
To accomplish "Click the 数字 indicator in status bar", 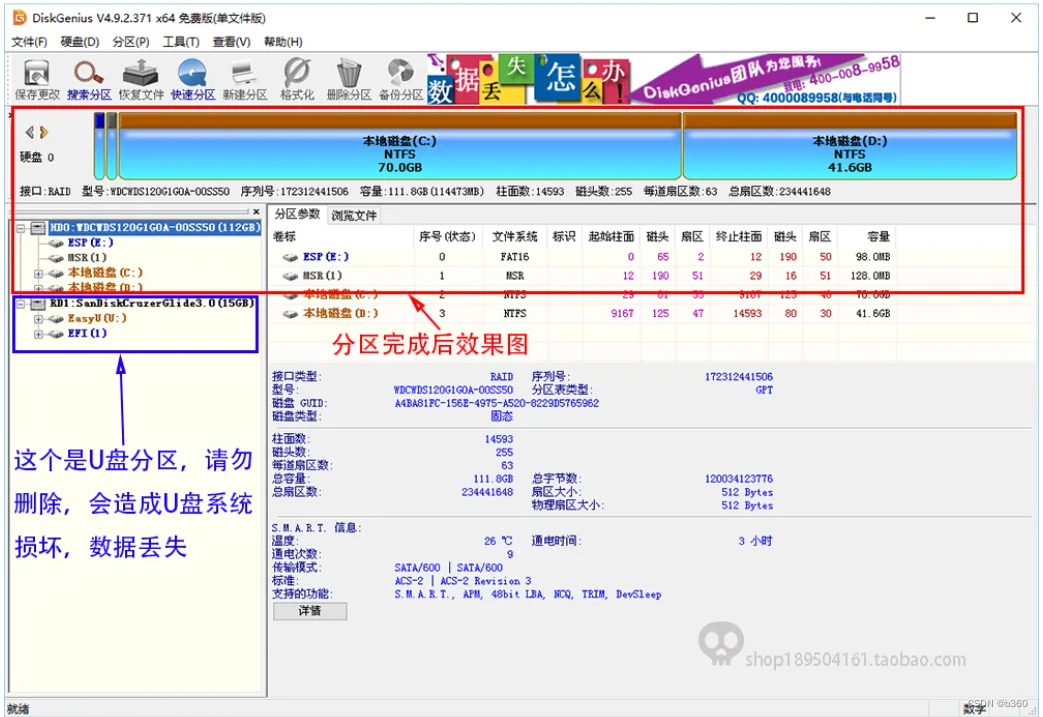I will point(974,710).
